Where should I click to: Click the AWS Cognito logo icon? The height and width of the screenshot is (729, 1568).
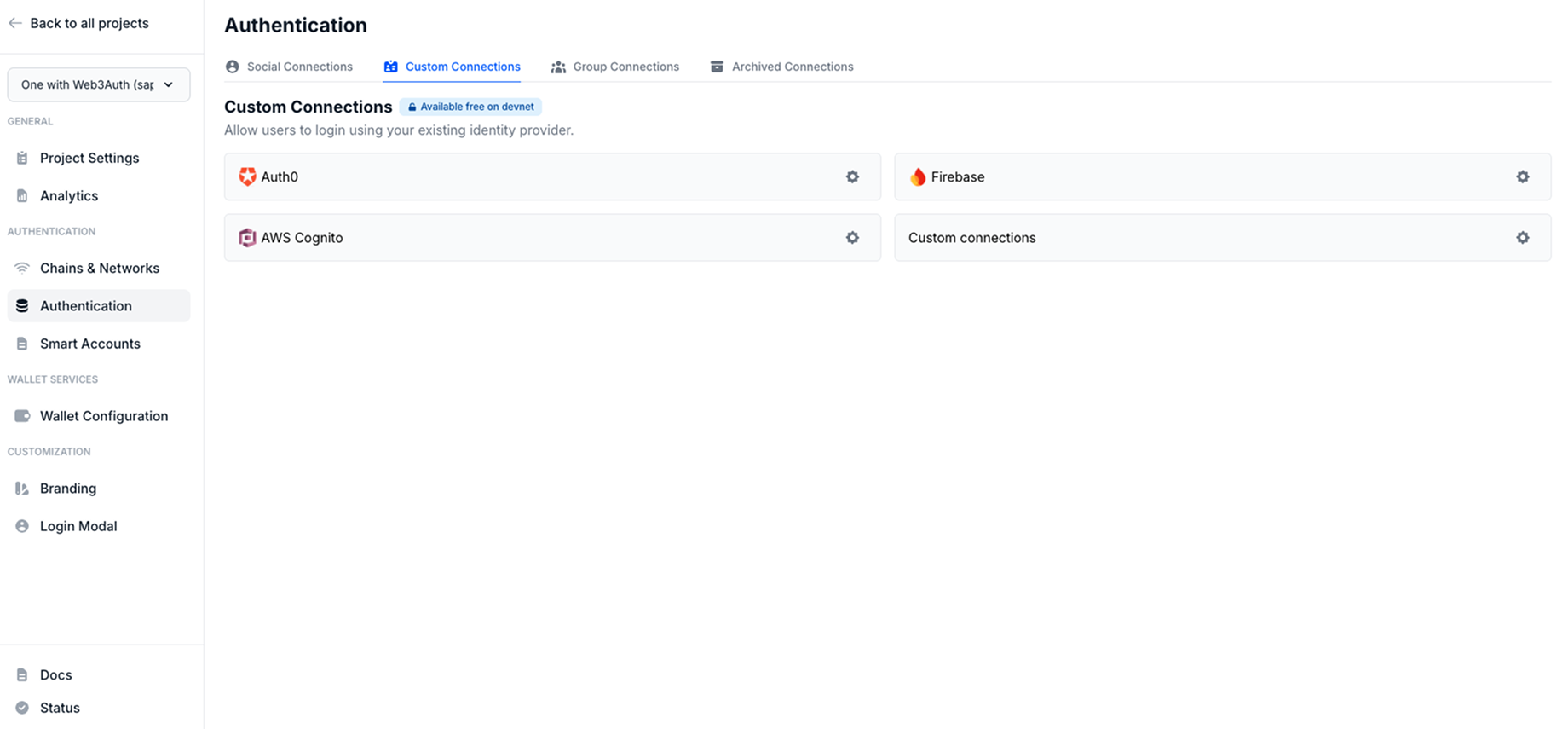[247, 238]
